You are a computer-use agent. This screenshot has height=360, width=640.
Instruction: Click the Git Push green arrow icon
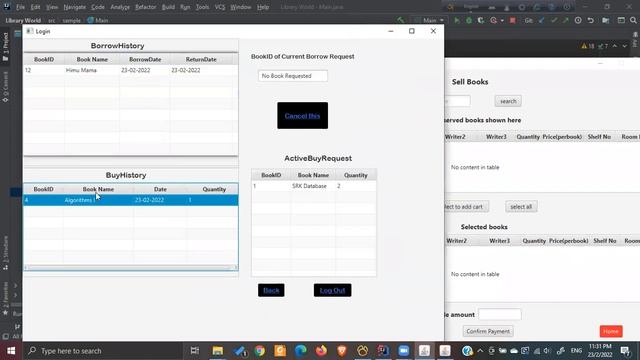point(565,20)
